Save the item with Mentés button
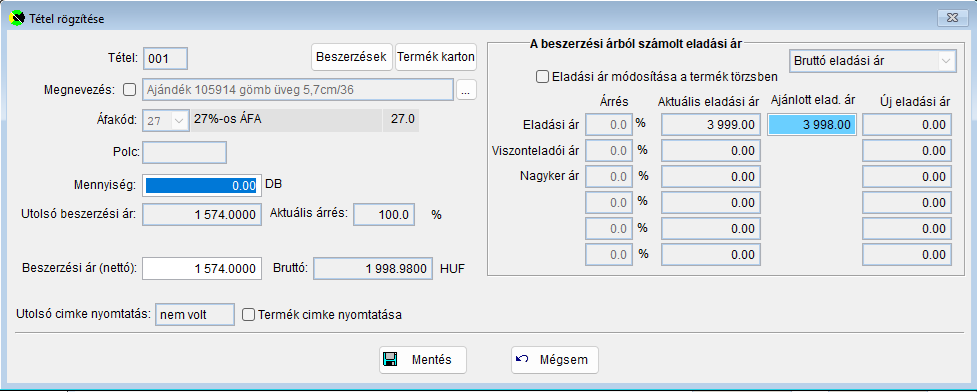 pos(422,360)
